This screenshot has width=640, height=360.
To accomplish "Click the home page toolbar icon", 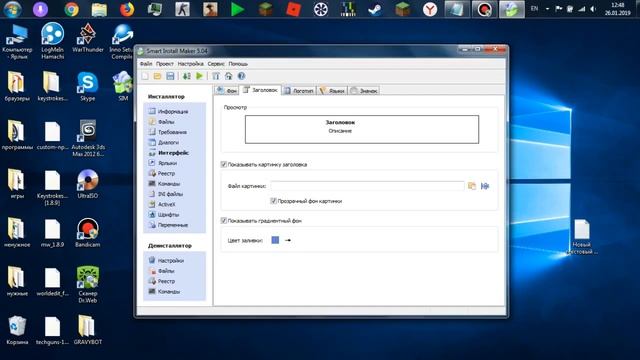I will [229, 76].
